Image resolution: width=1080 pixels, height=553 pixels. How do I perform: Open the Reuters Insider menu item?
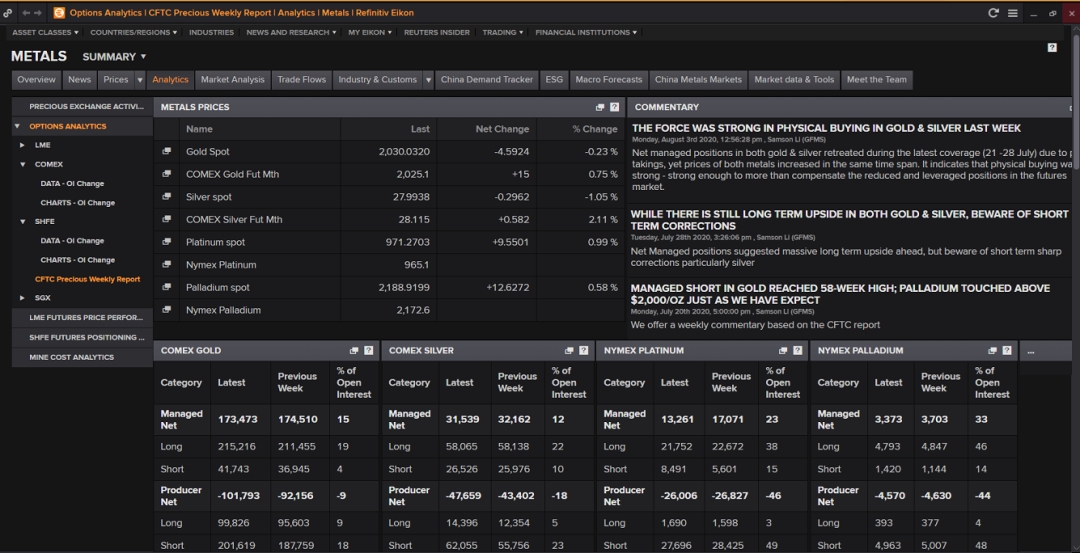point(437,32)
